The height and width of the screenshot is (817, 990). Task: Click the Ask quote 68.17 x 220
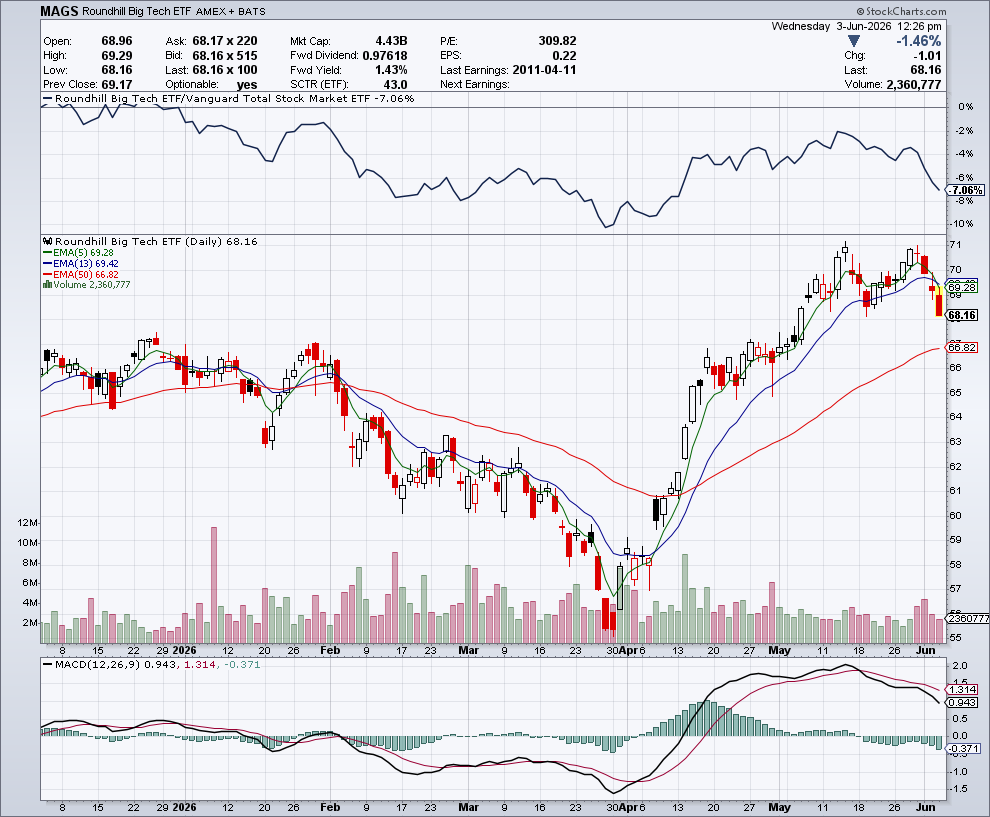tap(225, 41)
